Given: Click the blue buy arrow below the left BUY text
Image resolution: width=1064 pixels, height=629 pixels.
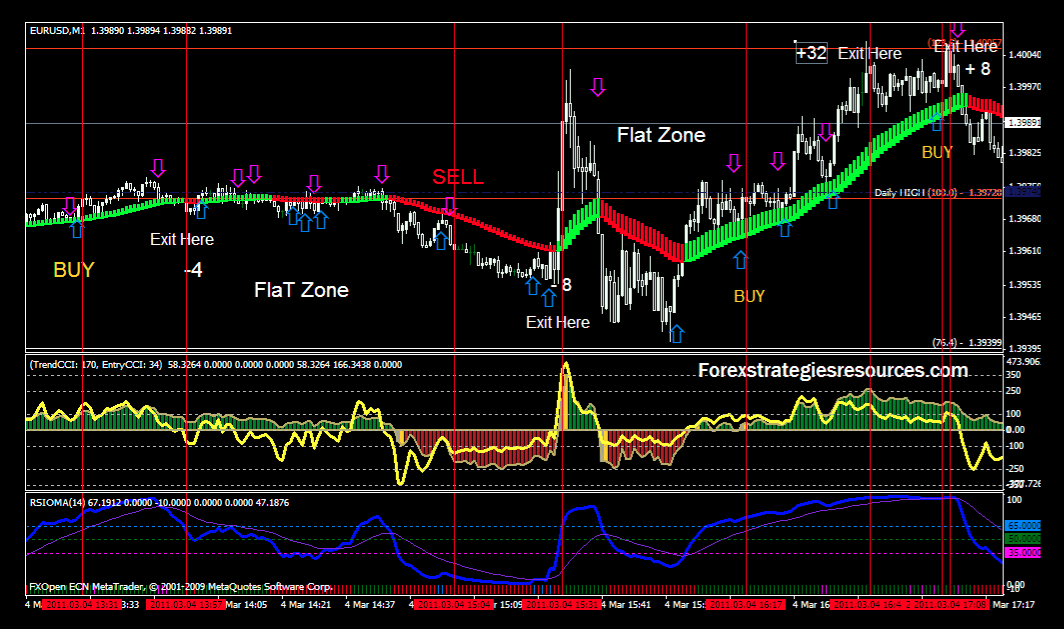Looking at the screenshot, I should click(x=75, y=228).
